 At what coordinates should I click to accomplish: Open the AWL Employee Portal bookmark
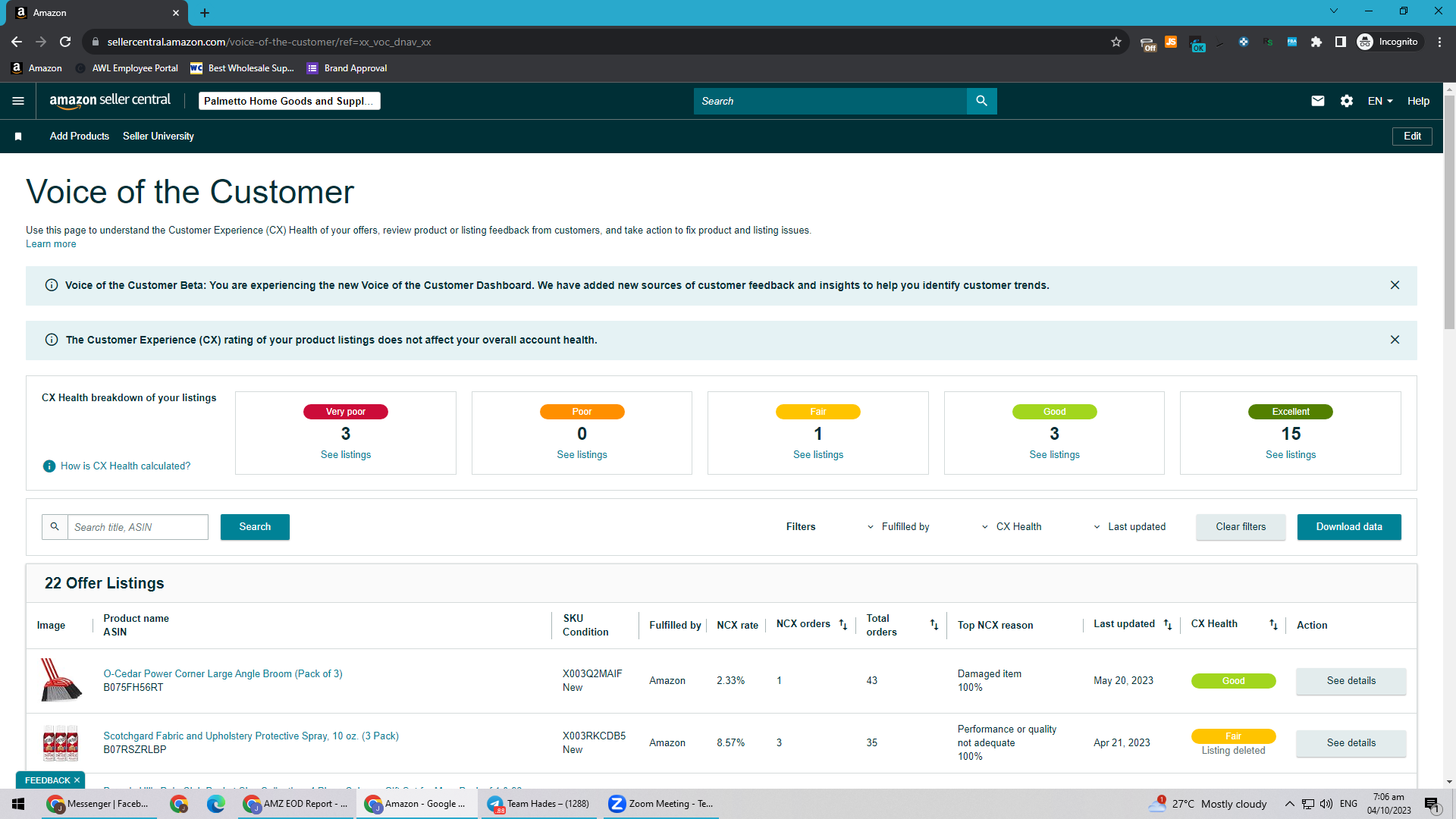coord(127,68)
